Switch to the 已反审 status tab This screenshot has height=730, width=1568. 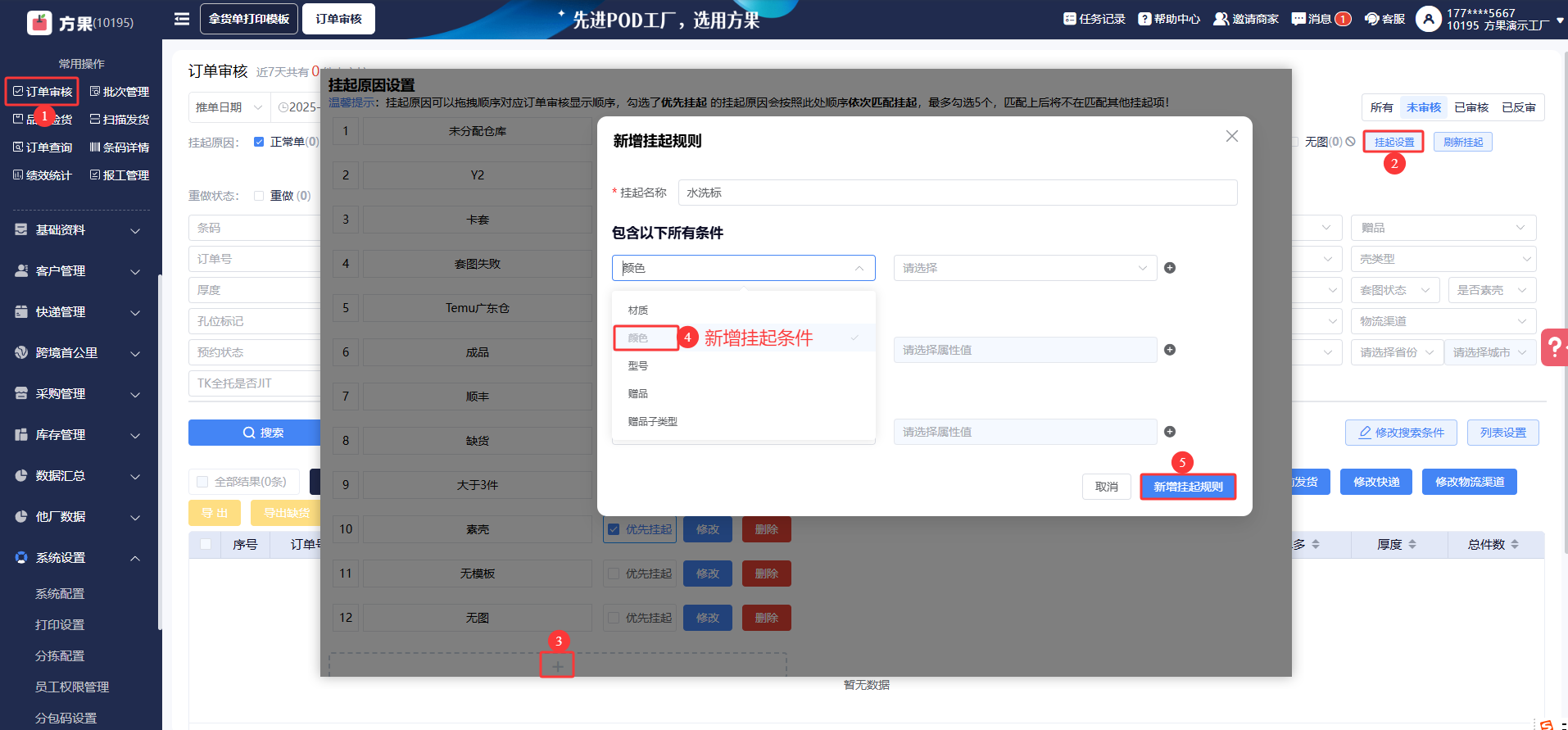1519,107
